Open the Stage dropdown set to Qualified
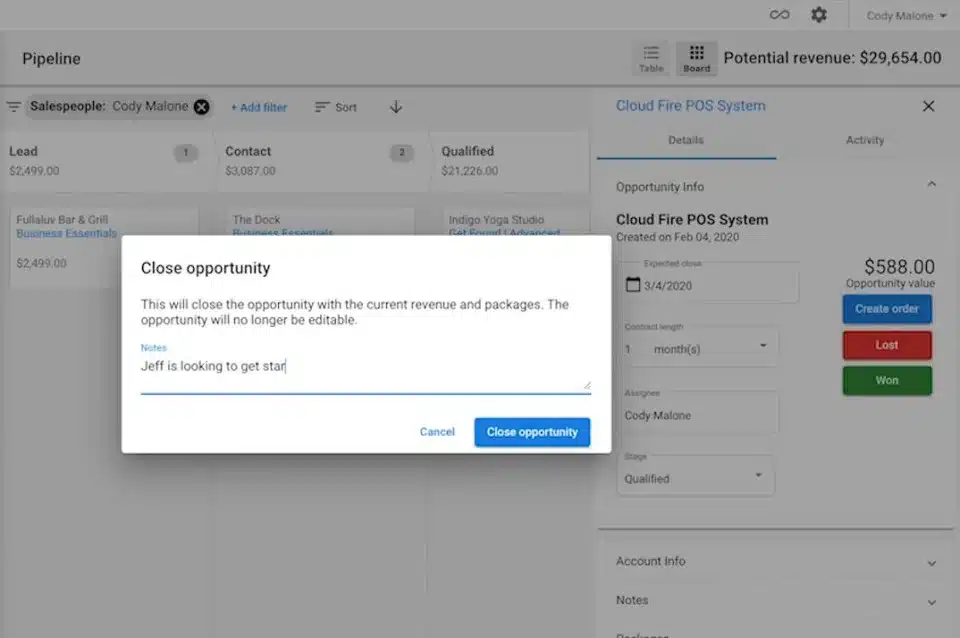 pos(758,475)
